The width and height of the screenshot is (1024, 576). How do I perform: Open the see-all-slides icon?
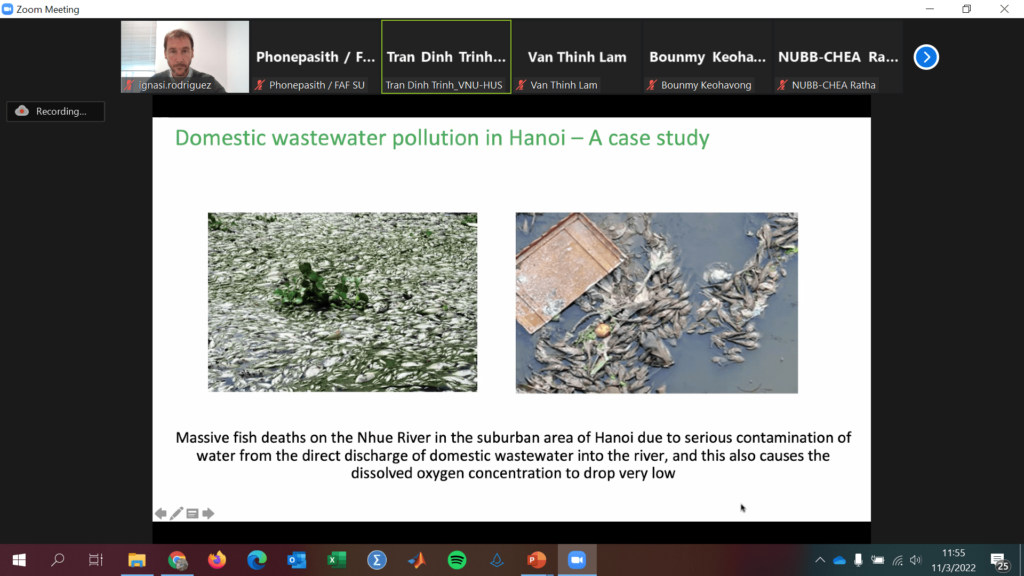(192, 513)
